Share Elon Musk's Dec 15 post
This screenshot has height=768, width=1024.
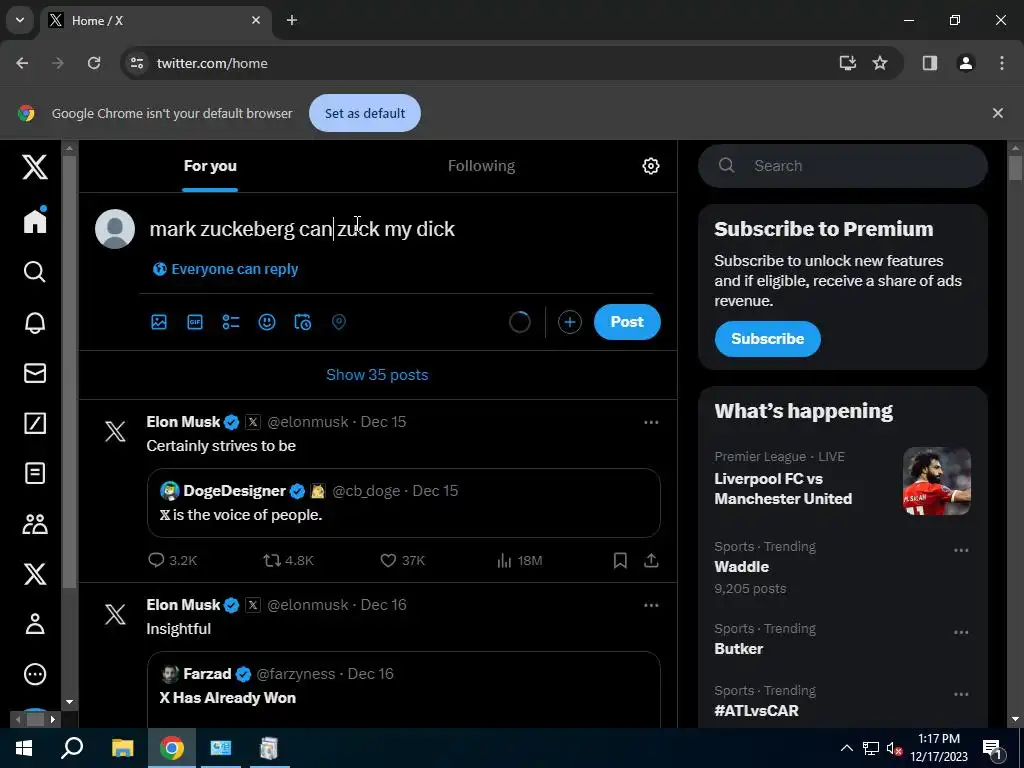pyautogui.click(x=651, y=560)
